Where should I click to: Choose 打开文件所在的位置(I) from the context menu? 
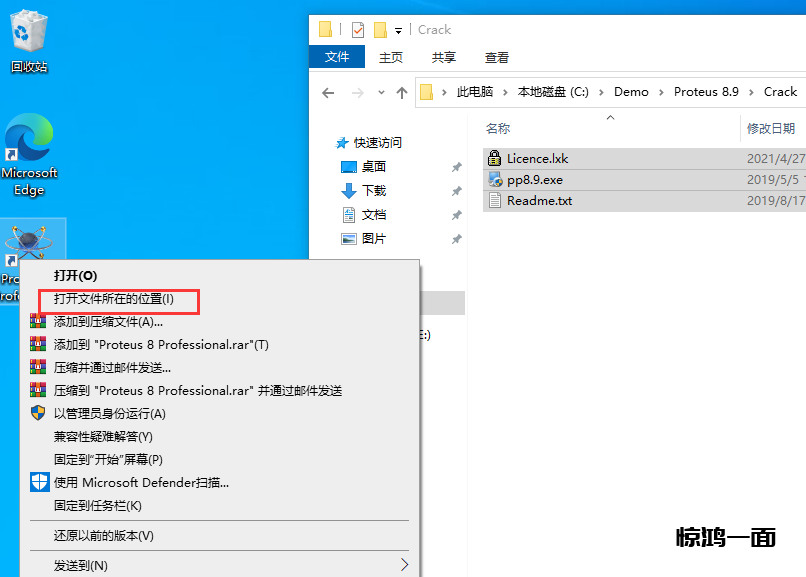click(x=114, y=299)
